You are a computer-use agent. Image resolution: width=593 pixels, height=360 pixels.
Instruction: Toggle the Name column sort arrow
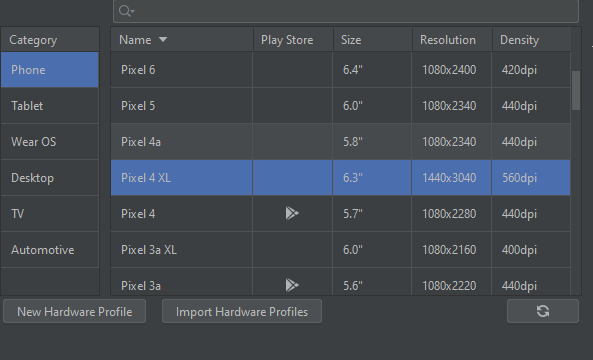(163, 39)
